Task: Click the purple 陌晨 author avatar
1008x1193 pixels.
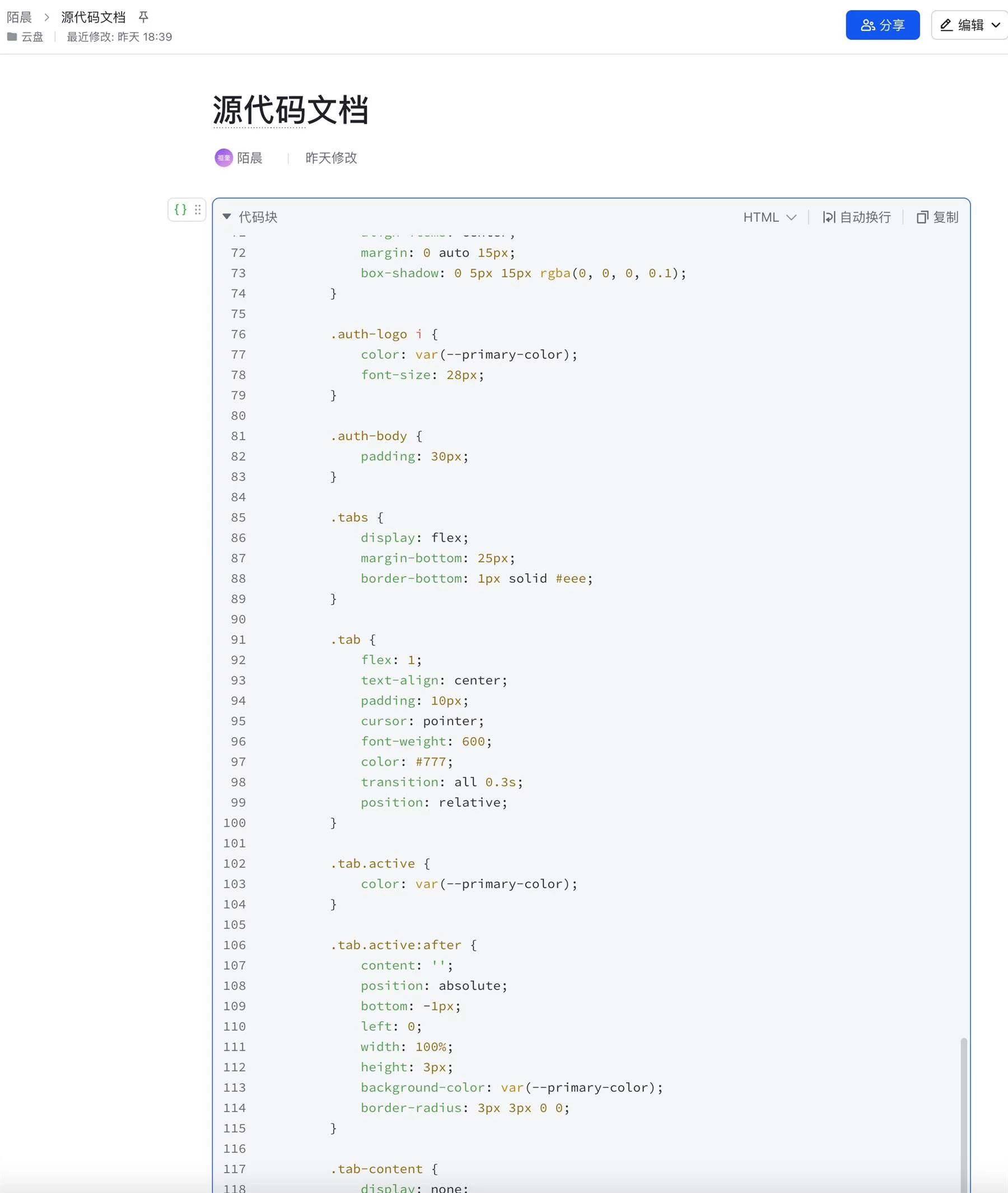Action: (x=223, y=158)
